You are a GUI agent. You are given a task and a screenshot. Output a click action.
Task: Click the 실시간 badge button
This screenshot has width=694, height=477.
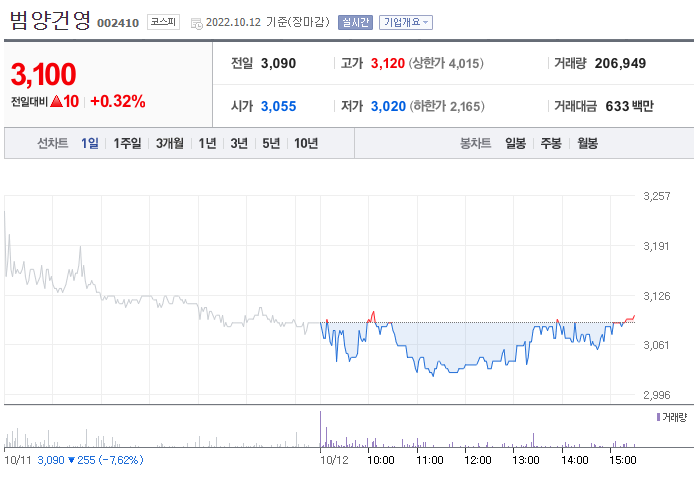[355, 22]
